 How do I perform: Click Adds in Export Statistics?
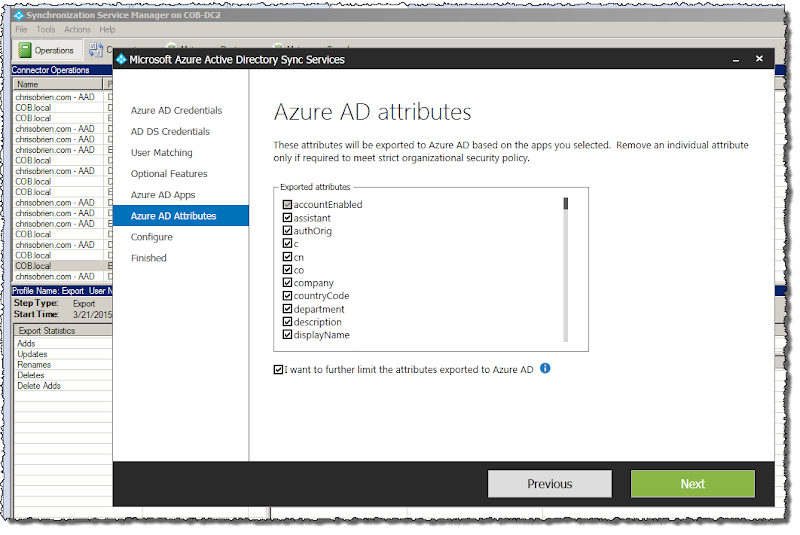(x=26, y=344)
